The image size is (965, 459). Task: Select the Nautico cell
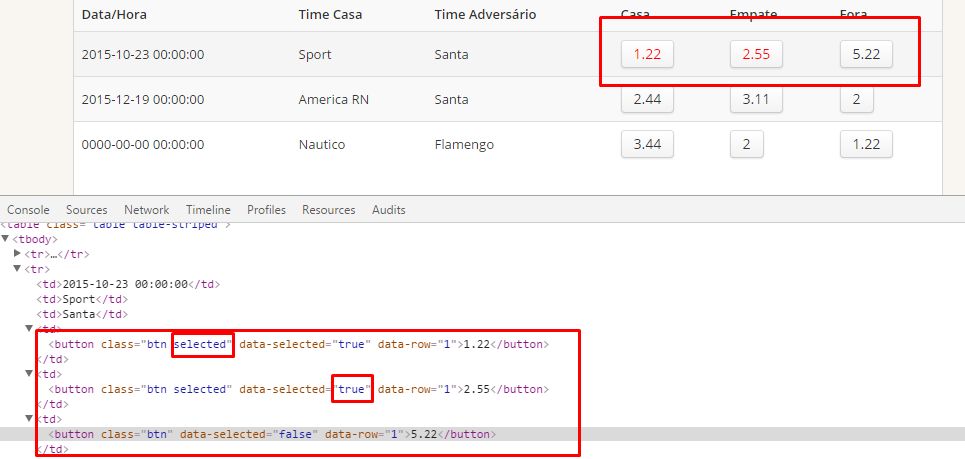click(x=322, y=145)
